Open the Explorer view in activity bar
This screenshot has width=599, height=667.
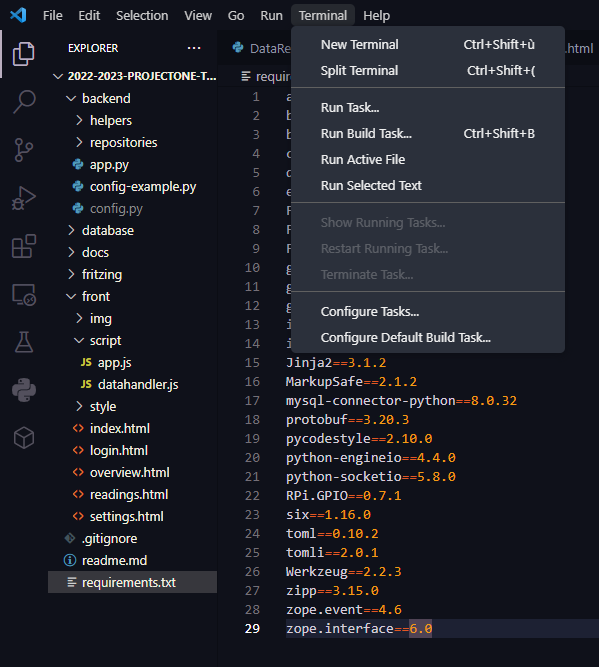click(x=23, y=54)
